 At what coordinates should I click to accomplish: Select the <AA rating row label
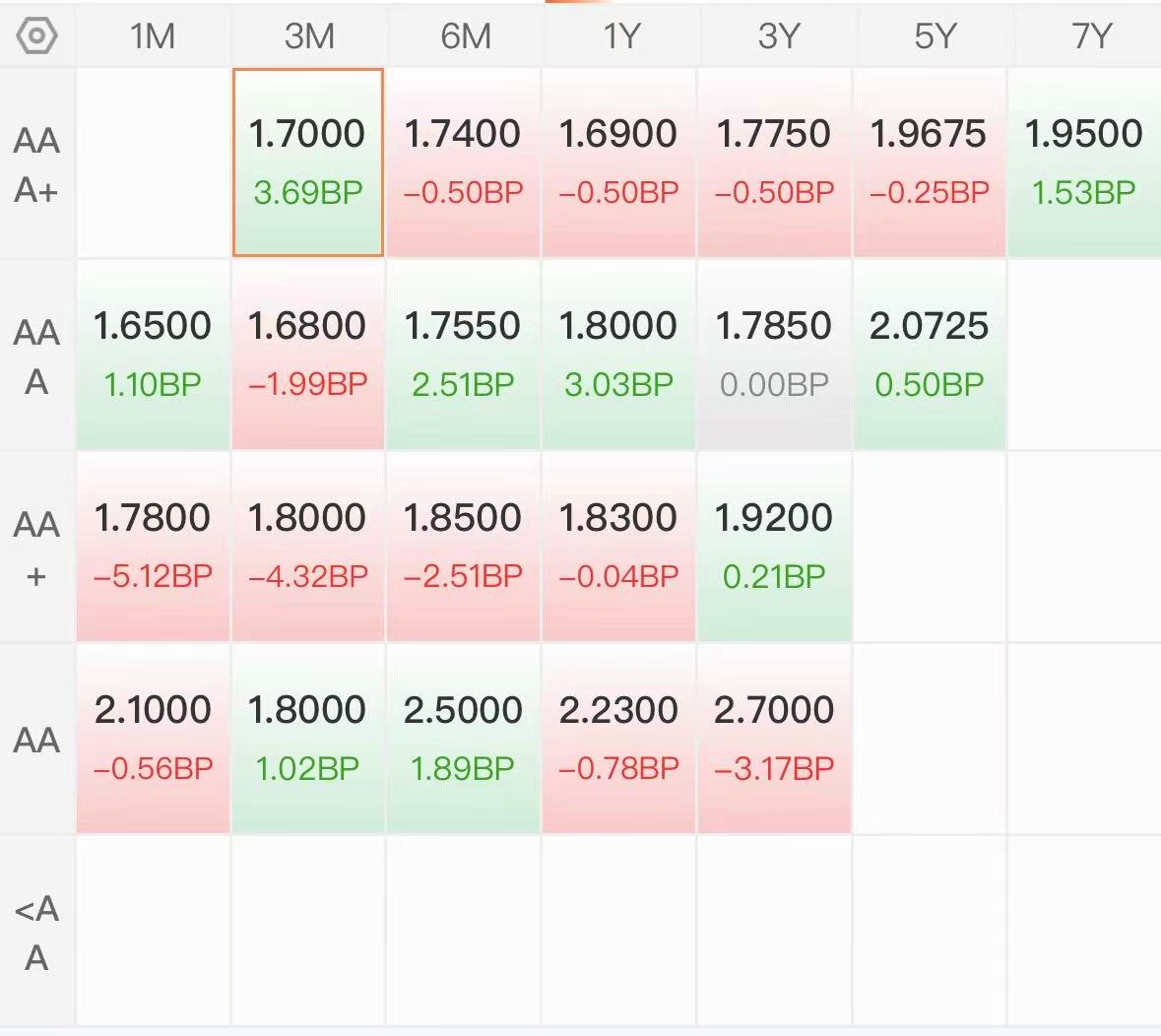tap(36, 932)
